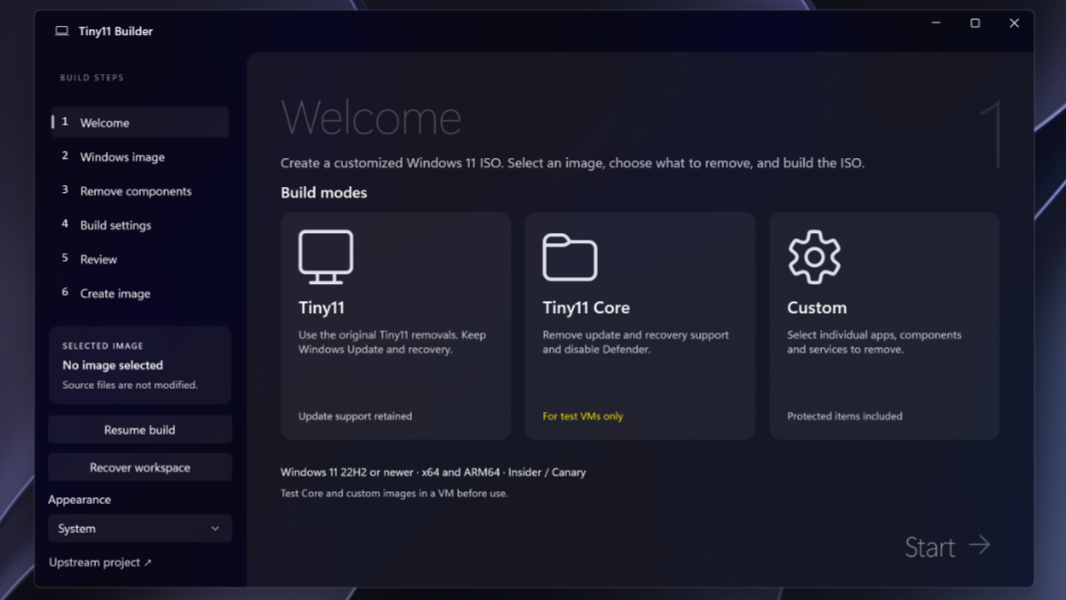Viewport: 1066px width, 600px height.
Task: Click the 'Tiny11 Builder' window title text
Action: pyautogui.click(x=116, y=31)
